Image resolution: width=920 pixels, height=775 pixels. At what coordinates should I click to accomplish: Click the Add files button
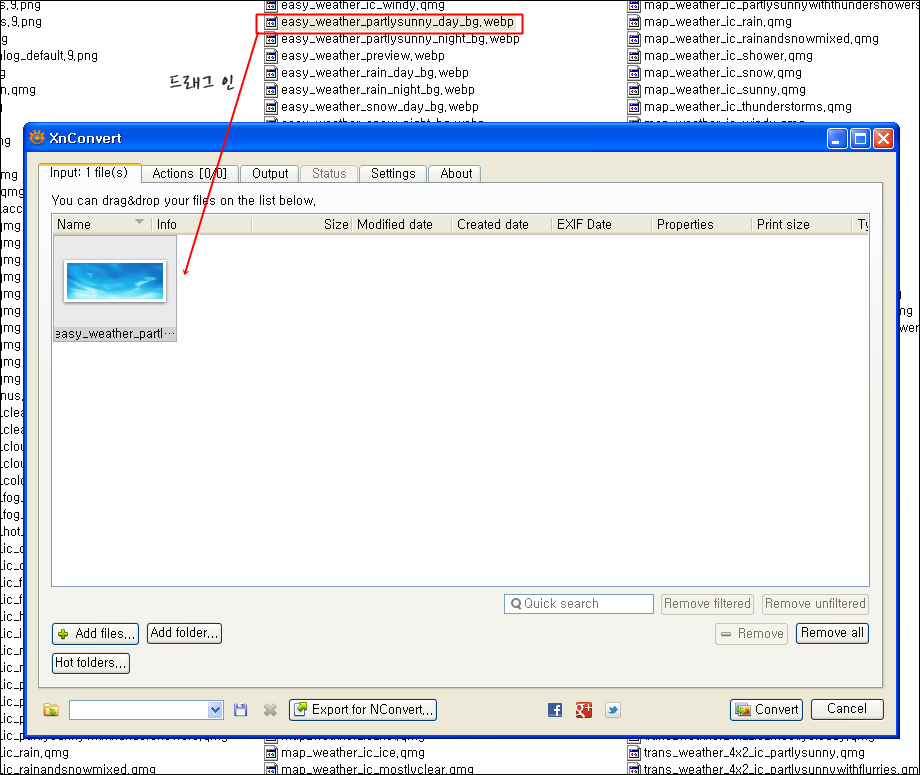(95, 634)
